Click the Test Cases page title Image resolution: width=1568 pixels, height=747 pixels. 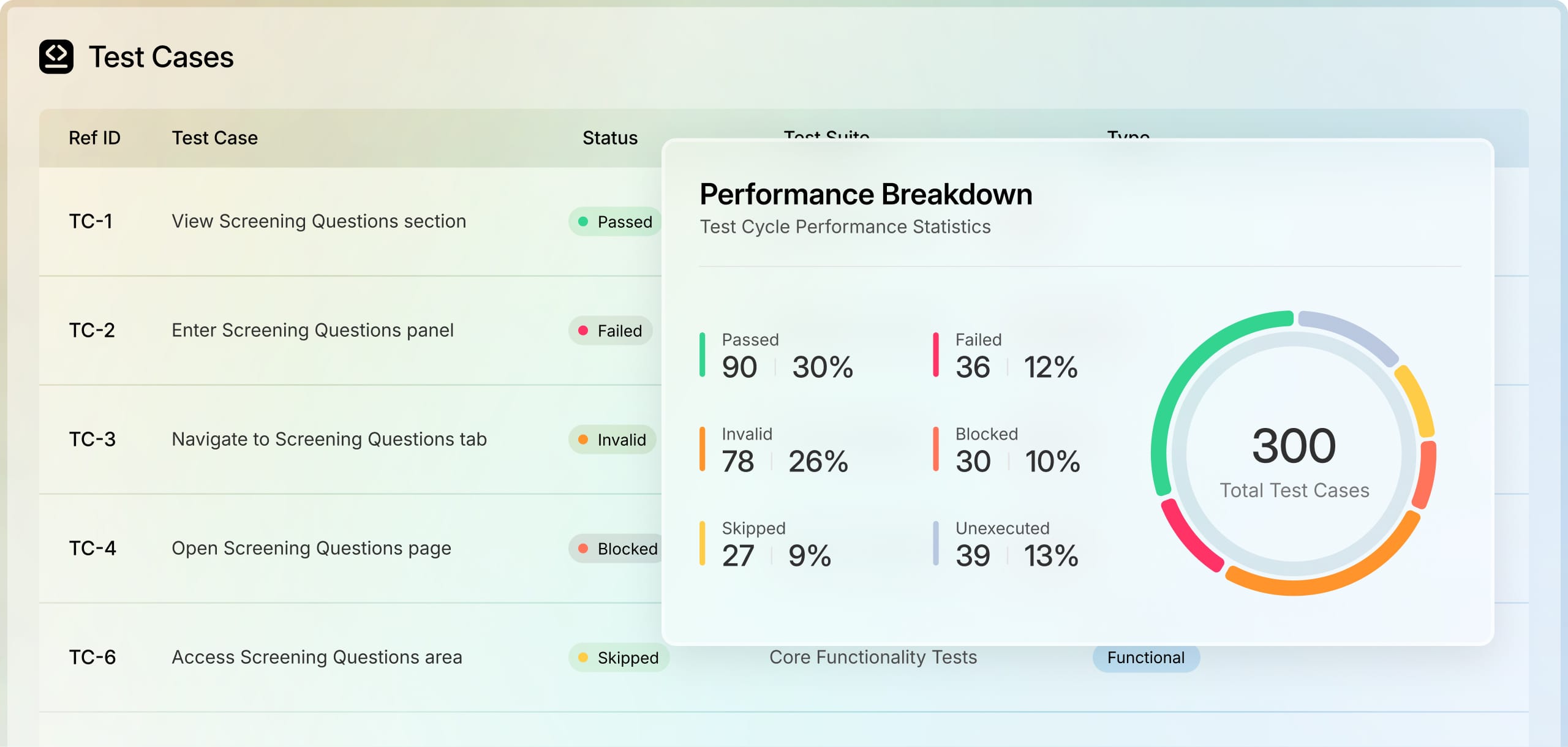point(161,57)
